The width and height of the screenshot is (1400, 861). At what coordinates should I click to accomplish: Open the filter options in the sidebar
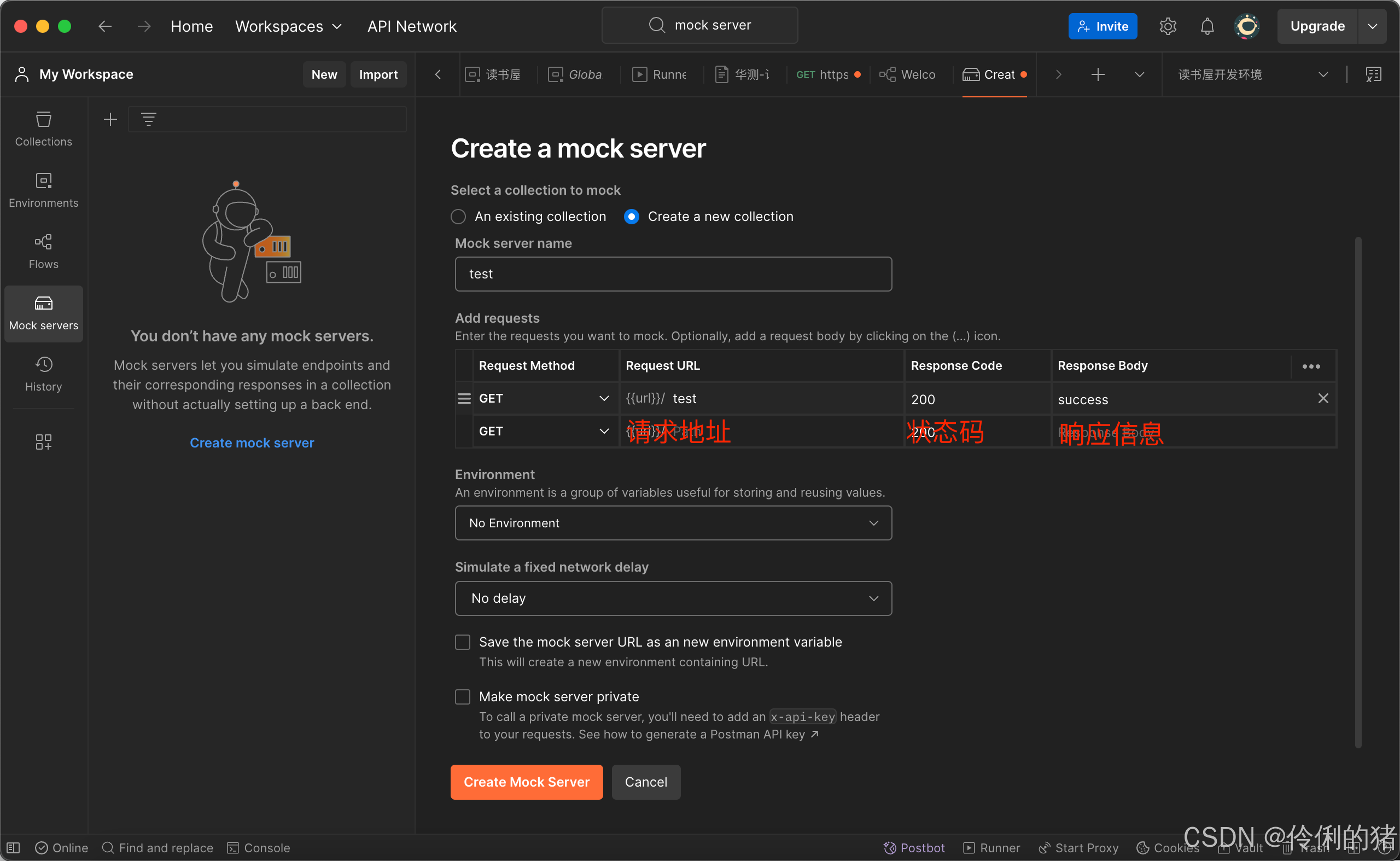[x=149, y=119]
